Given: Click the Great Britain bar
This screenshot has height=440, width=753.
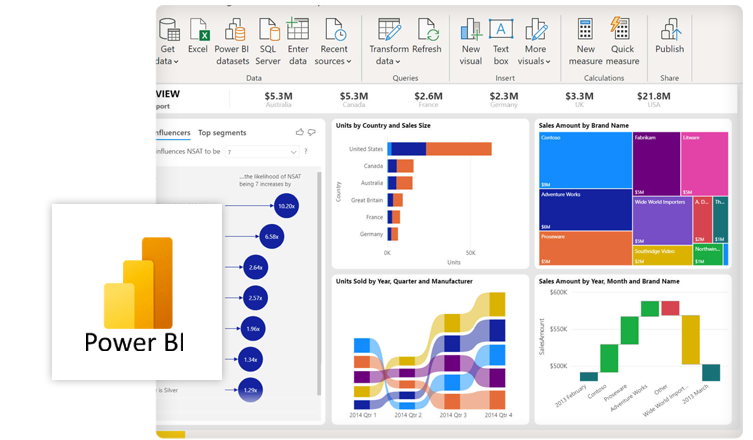Looking at the screenshot, I should 395,200.
